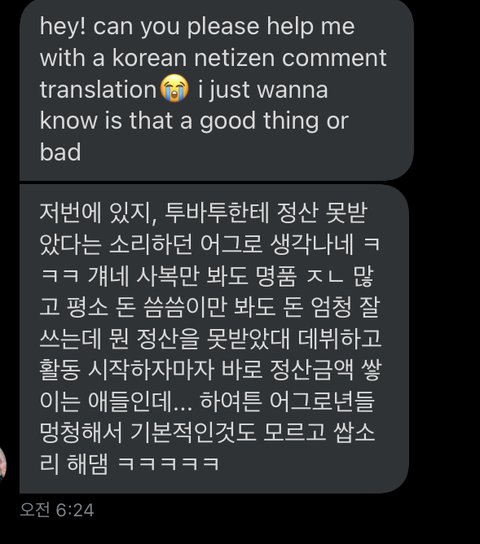Click the word hey! starting the first message
Screen dimensions: 480x544
click(62, 27)
